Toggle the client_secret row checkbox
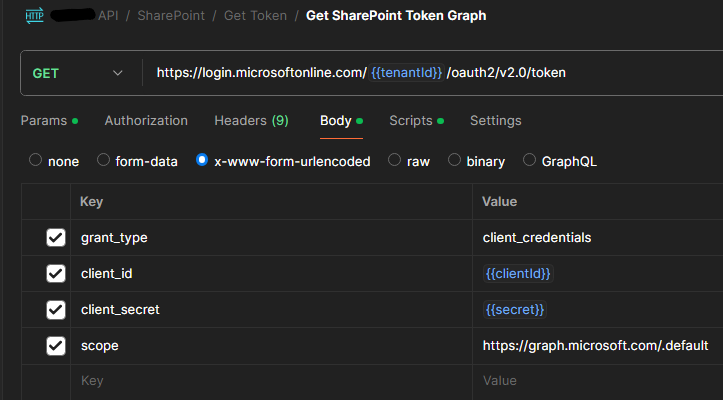 coord(56,310)
